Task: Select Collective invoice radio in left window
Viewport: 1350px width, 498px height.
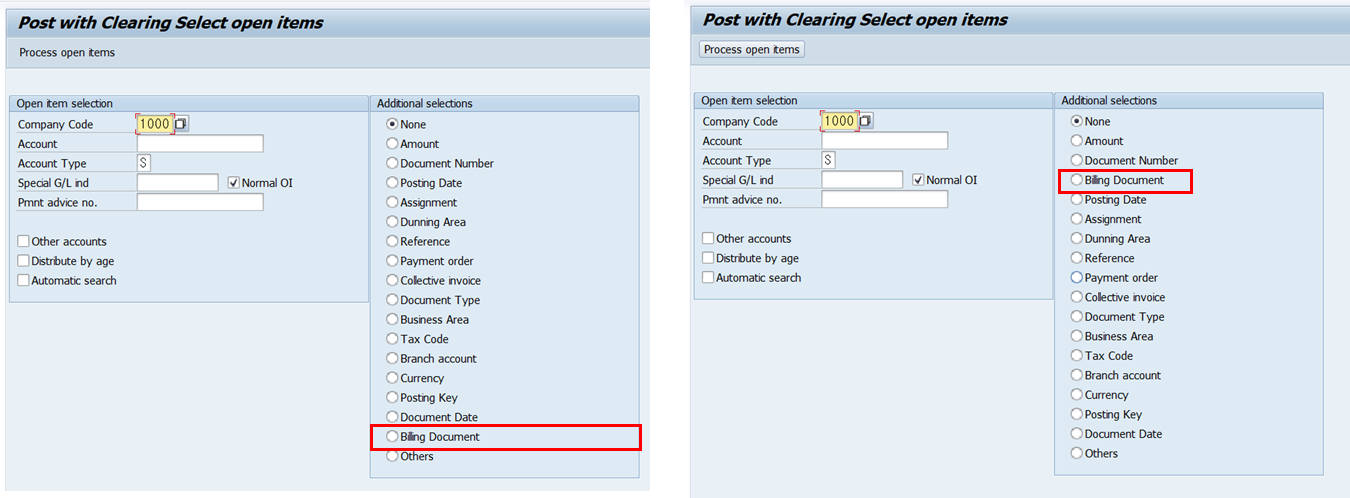Action: 392,281
